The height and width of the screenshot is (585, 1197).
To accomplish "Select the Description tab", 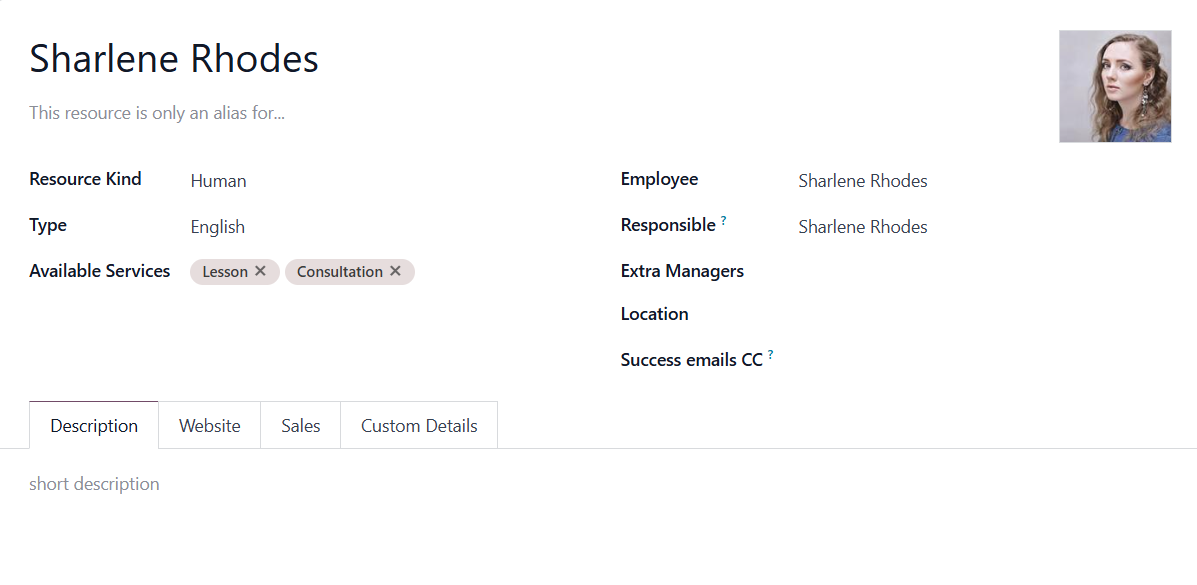I will pyautogui.click(x=94, y=425).
